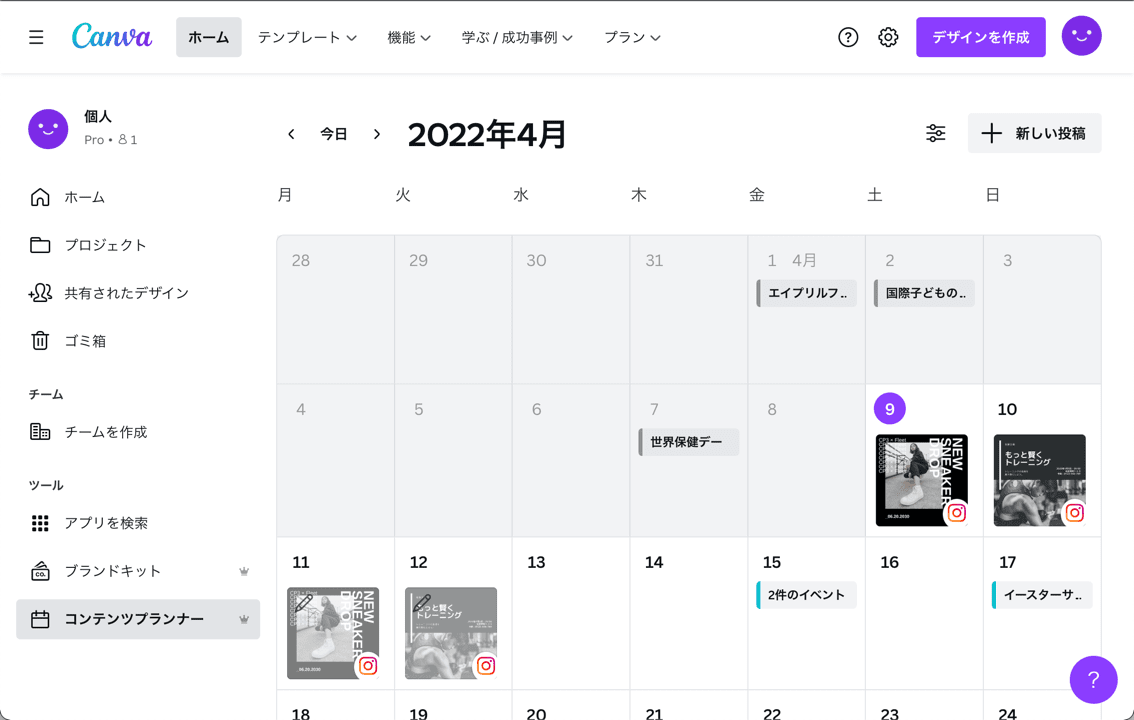1134x720 pixels.
Task: Click the hamburger menu icon
Action: pos(35,36)
